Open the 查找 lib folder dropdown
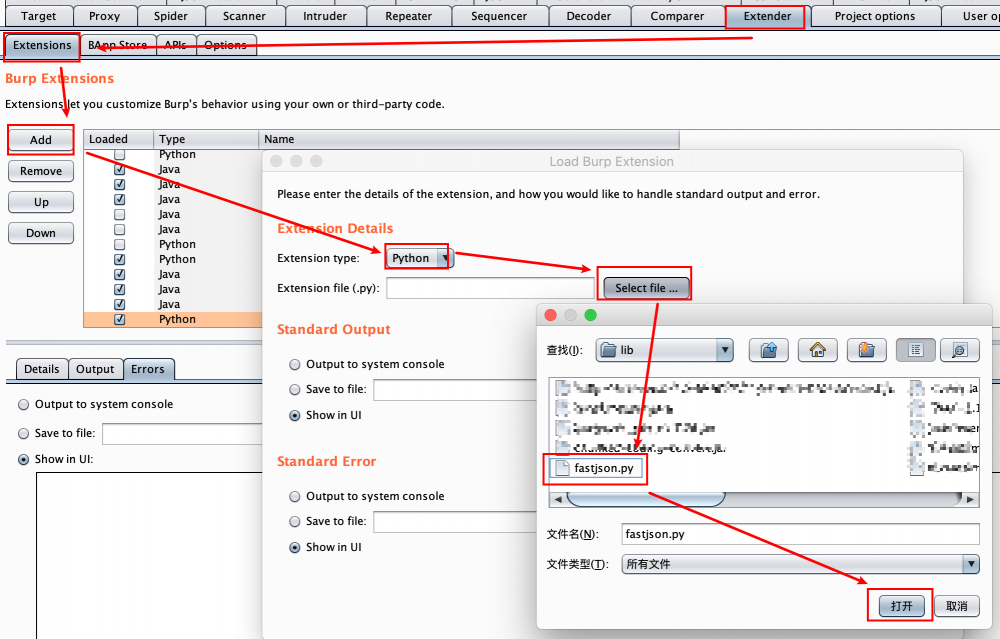 pyautogui.click(x=665, y=350)
